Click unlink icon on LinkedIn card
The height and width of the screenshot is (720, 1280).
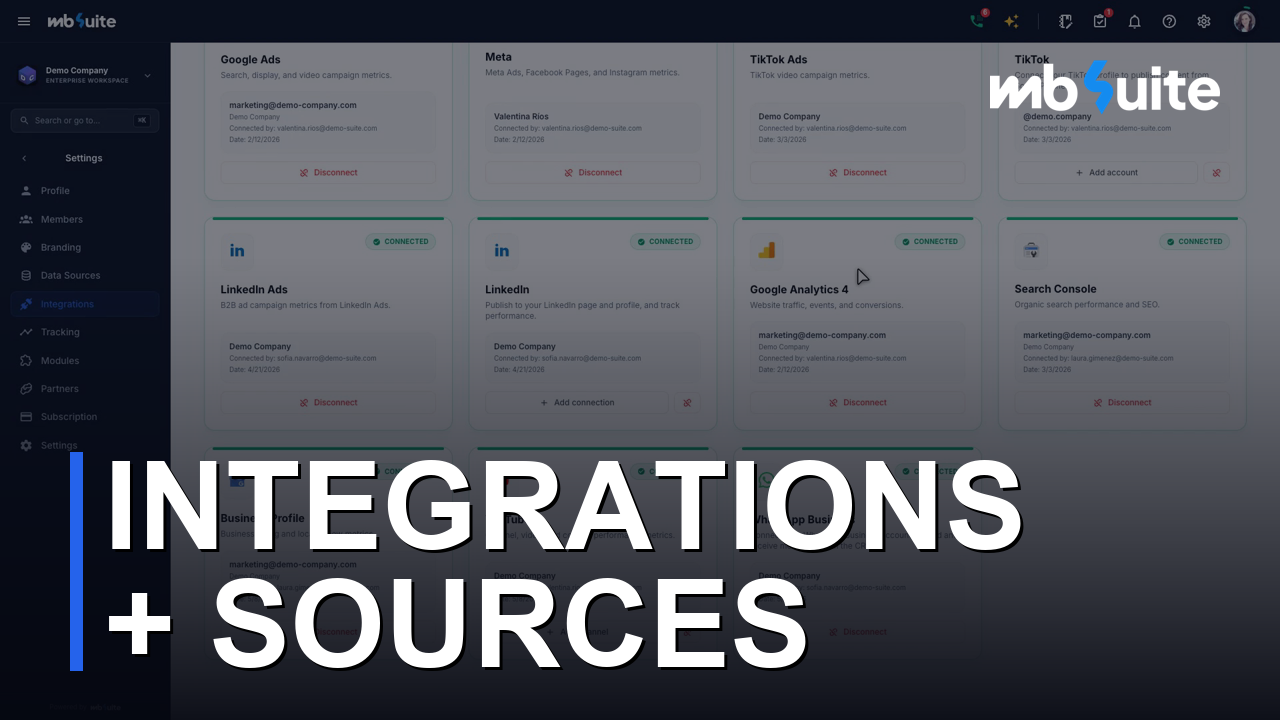(x=687, y=403)
